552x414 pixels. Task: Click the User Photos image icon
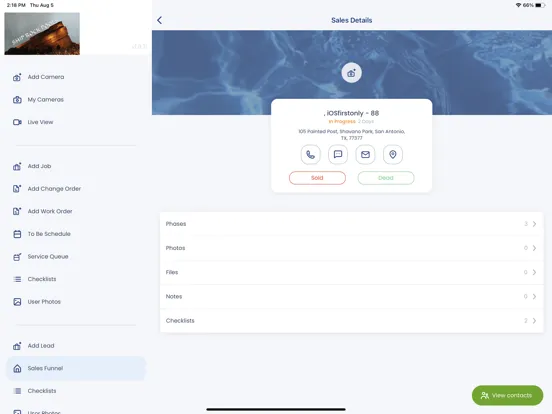click(17, 302)
